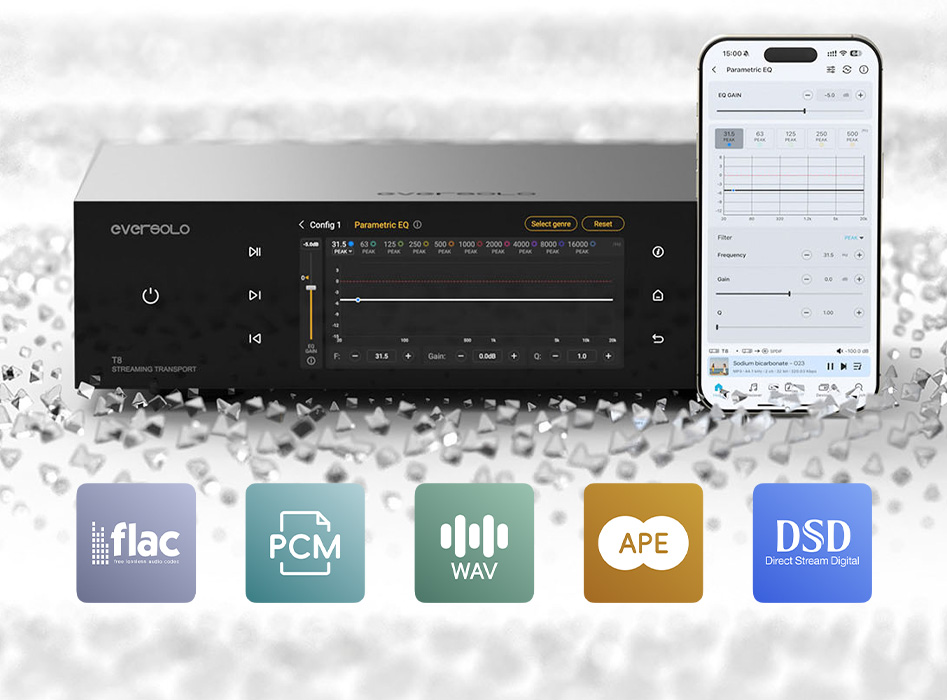This screenshot has height=700, width=947.
Task: Tap the info icon on the device's right side
Action: [x=658, y=252]
